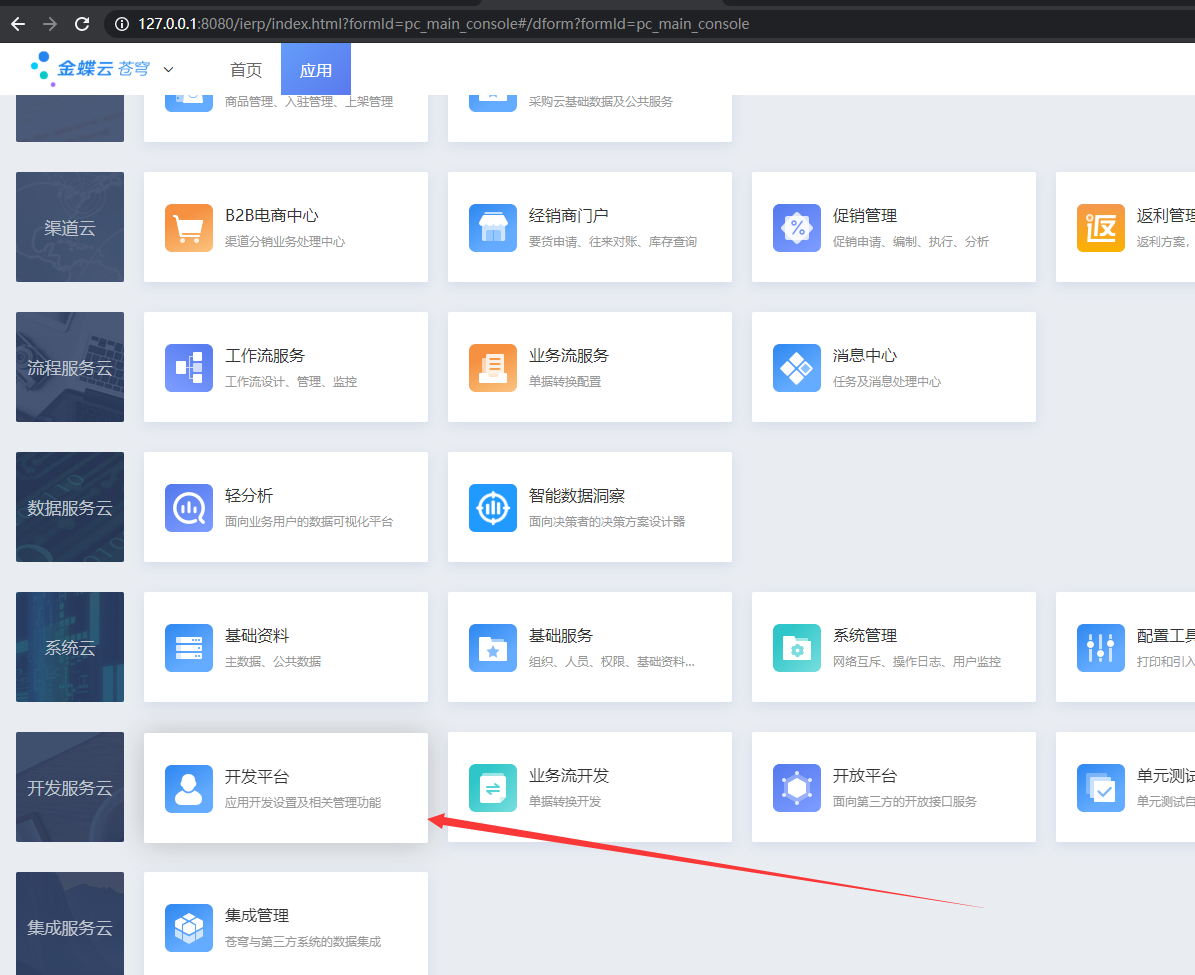Go forward with browser forward arrow
Image resolution: width=1195 pixels, height=975 pixels.
point(50,24)
